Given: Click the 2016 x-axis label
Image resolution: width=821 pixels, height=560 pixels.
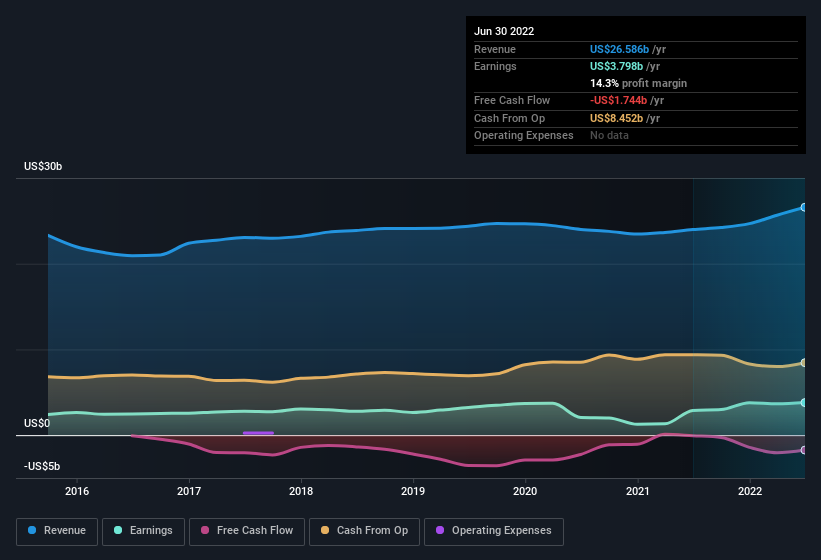Looking at the screenshot, I should pos(77,491).
